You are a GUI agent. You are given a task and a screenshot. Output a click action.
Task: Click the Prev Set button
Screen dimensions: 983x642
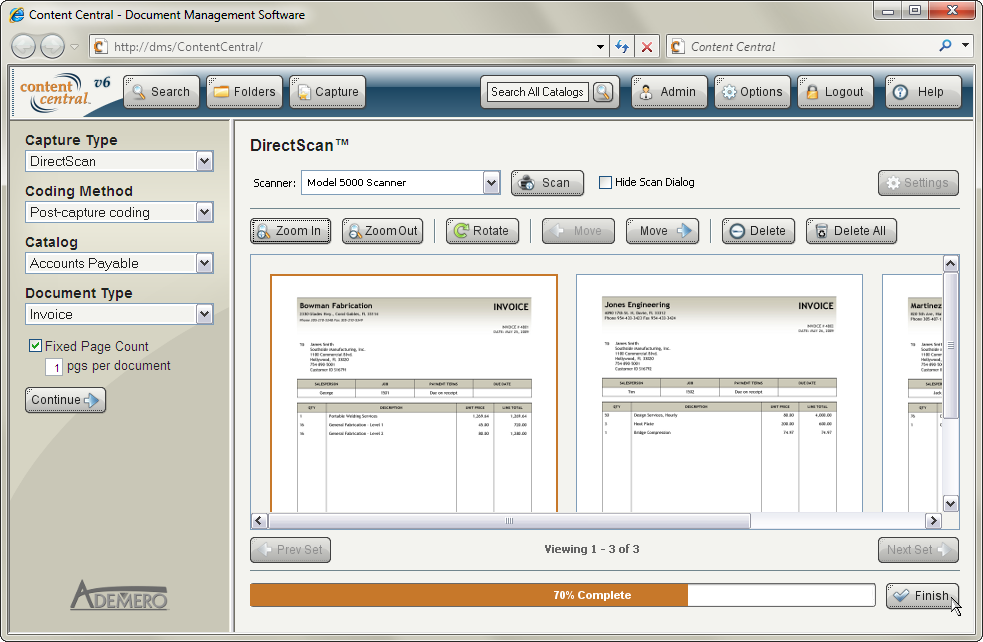click(x=290, y=550)
